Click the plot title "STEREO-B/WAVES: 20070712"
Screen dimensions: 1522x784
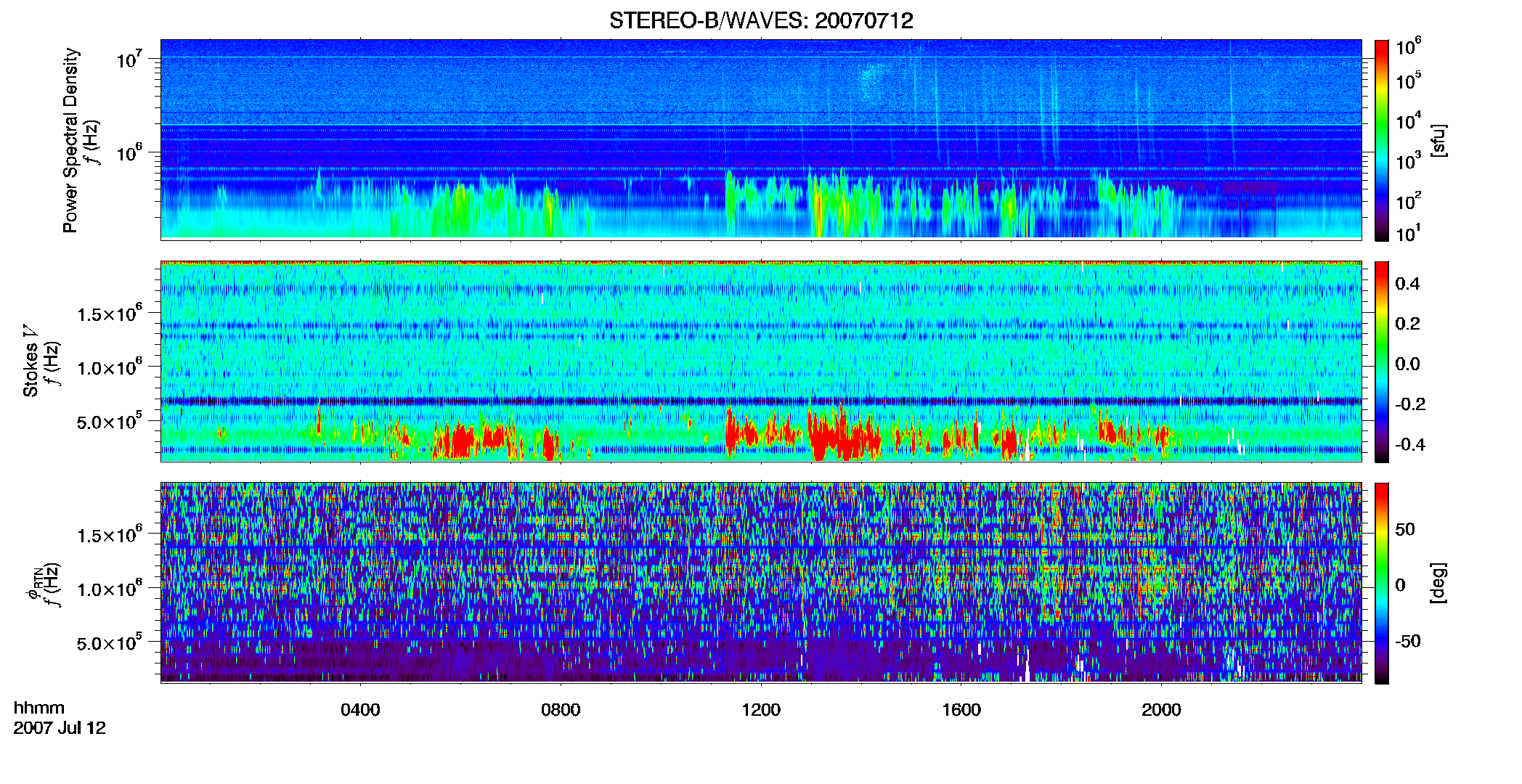pos(761,20)
